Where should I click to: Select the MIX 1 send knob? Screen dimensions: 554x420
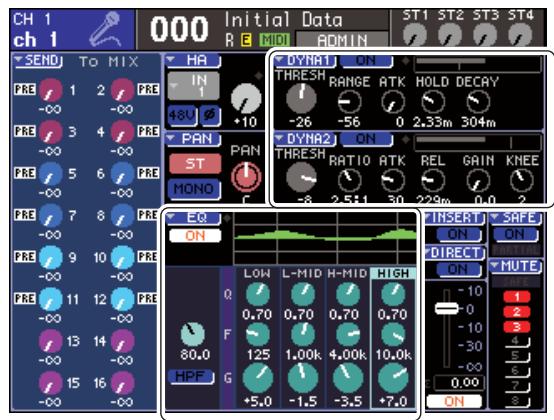[51, 90]
